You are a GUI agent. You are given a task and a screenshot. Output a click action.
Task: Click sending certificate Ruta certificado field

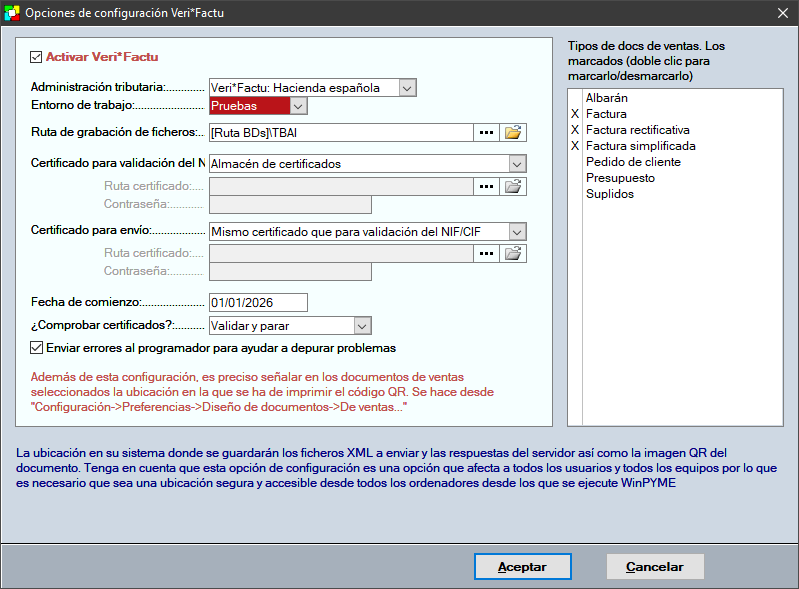pyautogui.click(x=341, y=253)
